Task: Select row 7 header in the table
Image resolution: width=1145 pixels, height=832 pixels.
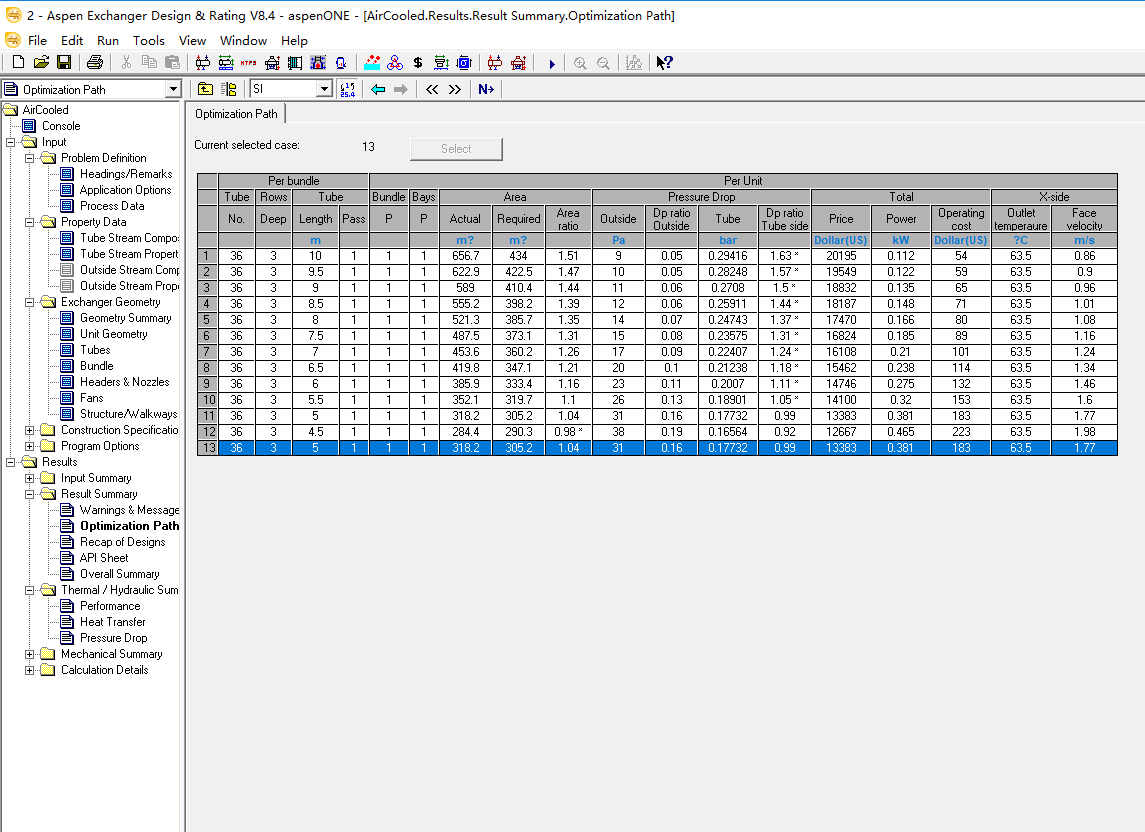Action: tap(207, 352)
